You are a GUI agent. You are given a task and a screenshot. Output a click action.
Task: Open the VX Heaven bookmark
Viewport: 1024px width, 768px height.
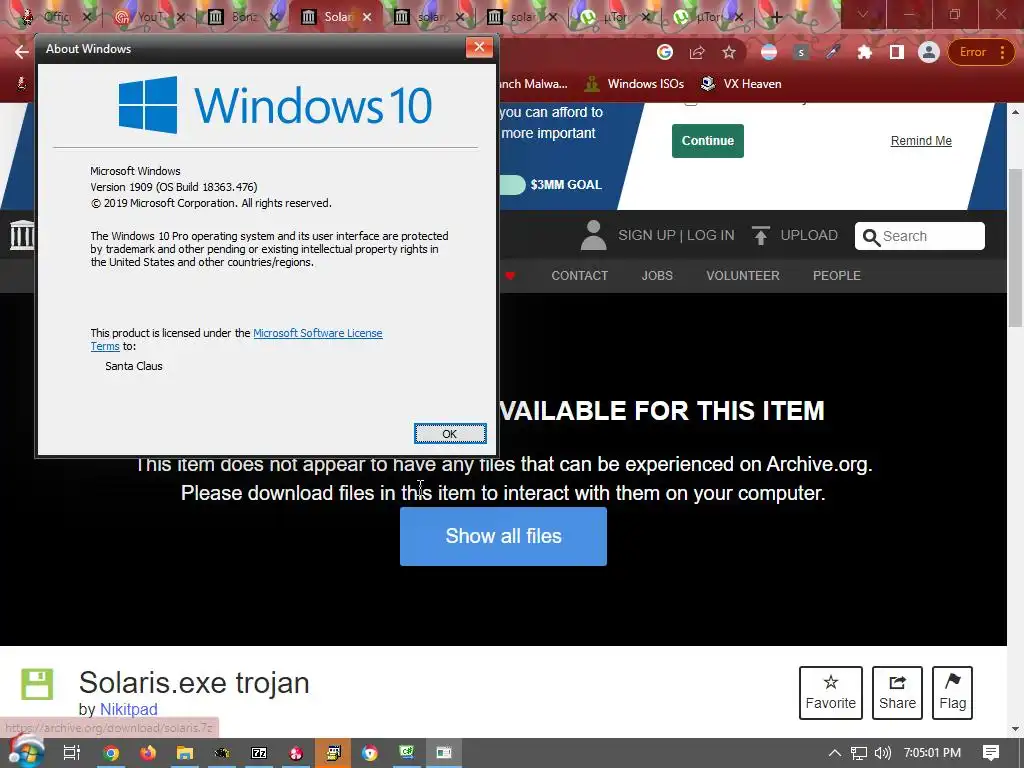click(x=741, y=84)
